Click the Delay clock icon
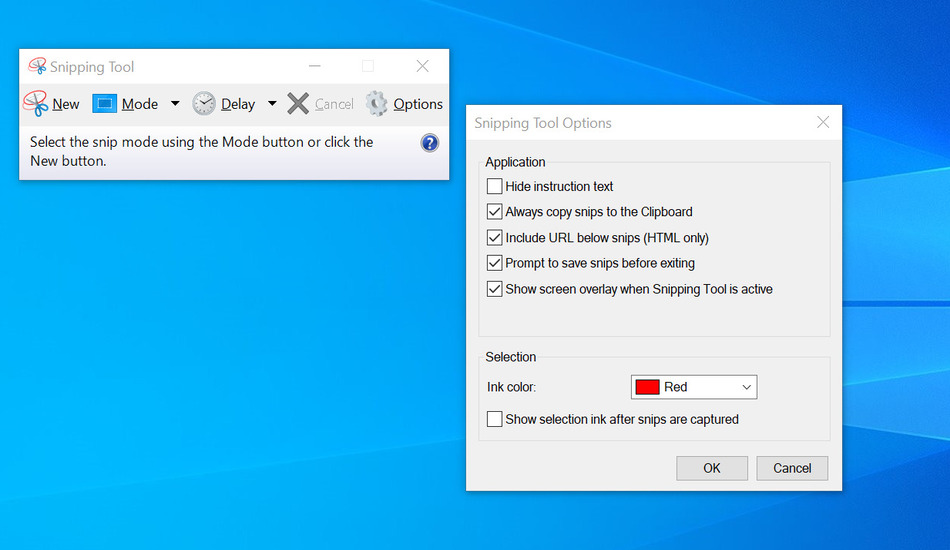The width and height of the screenshot is (950, 550). (204, 104)
